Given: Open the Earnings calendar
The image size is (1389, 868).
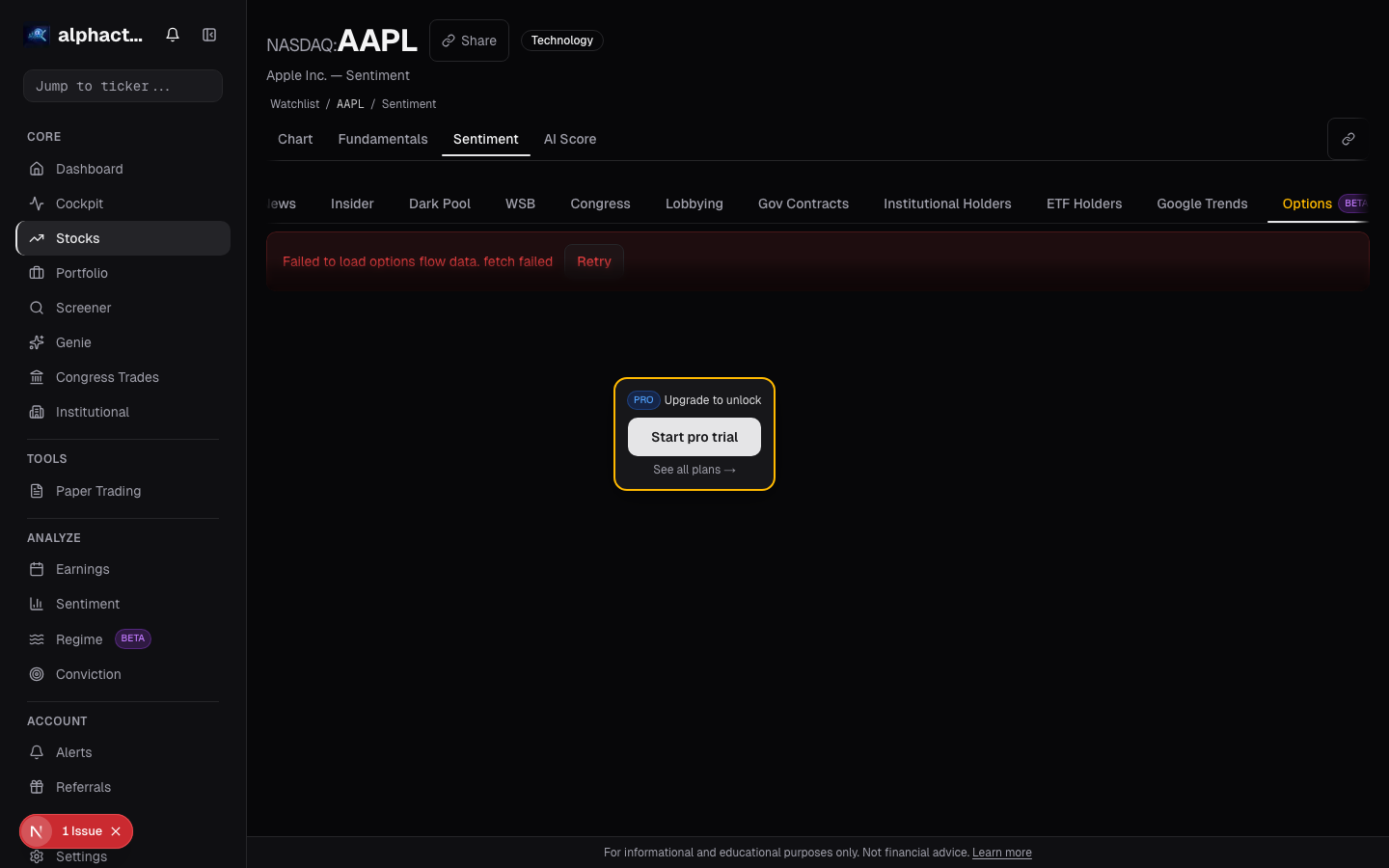Looking at the screenshot, I should click(82, 569).
